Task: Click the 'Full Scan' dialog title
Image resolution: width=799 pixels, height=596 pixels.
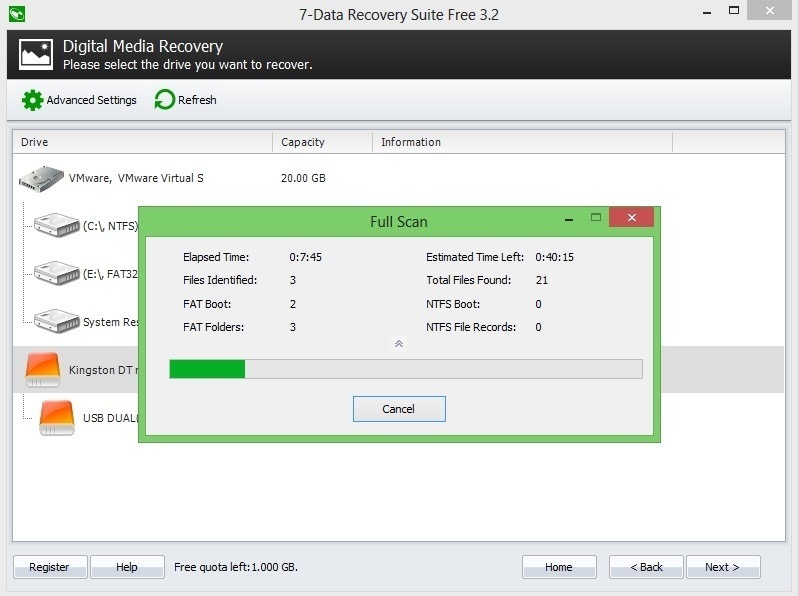Action: (399, 222)
